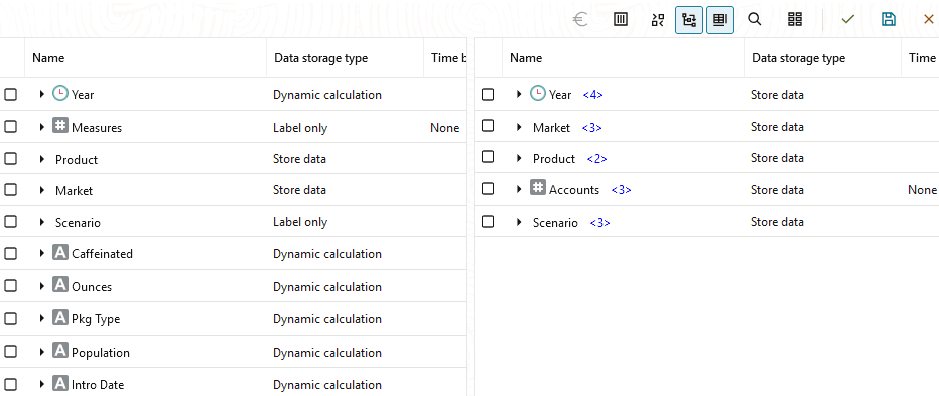Click the hash icon beside Accounts
Viewport: 939px width, 396px height.
[538, 188]
